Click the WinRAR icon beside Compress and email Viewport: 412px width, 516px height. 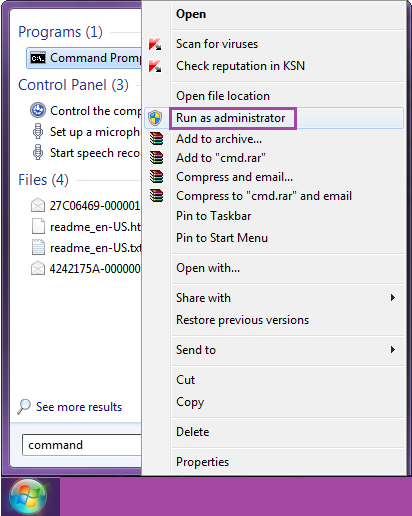click(156, 177)
